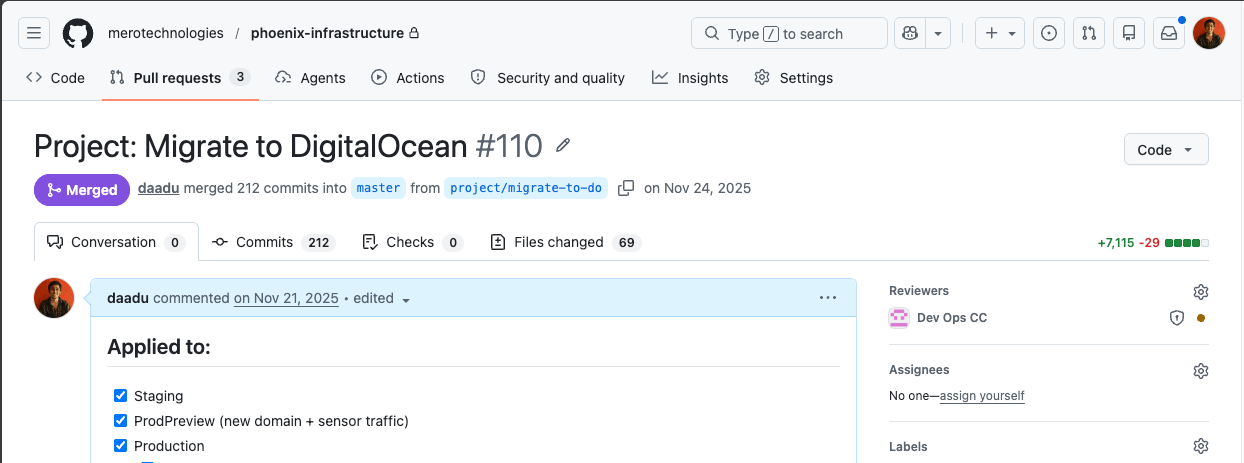Screen dimensions: 1244x463
Task: Go to GitHub home via Octocat logo
Action: (78, 33)
